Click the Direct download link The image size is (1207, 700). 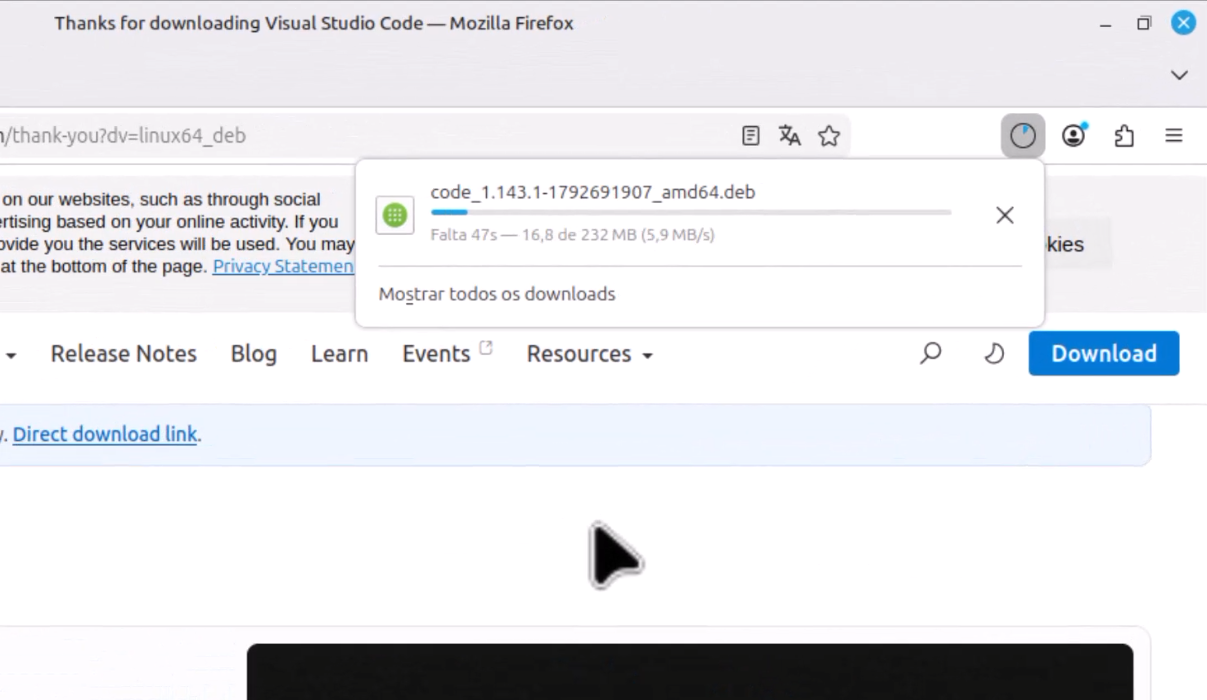(105, 434)
